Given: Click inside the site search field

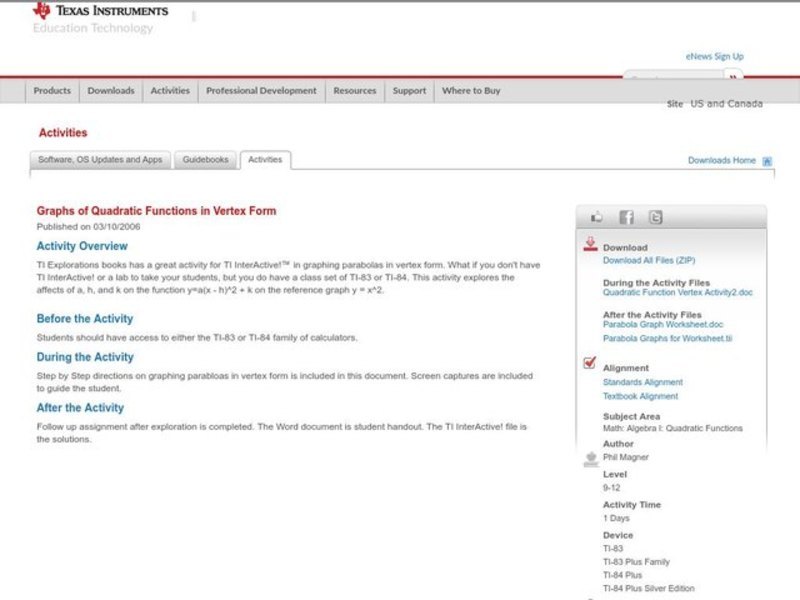Looking at the screenshot, I should click(x=673, y=76).
